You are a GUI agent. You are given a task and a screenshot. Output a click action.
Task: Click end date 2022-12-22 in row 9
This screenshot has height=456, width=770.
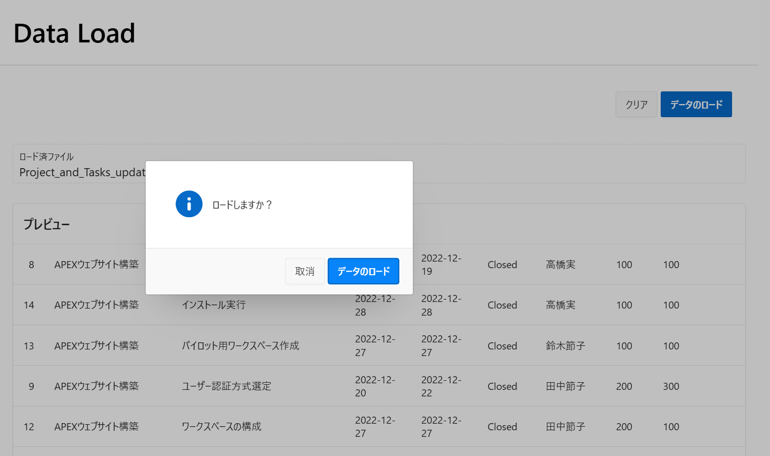[x=441, y=386]
